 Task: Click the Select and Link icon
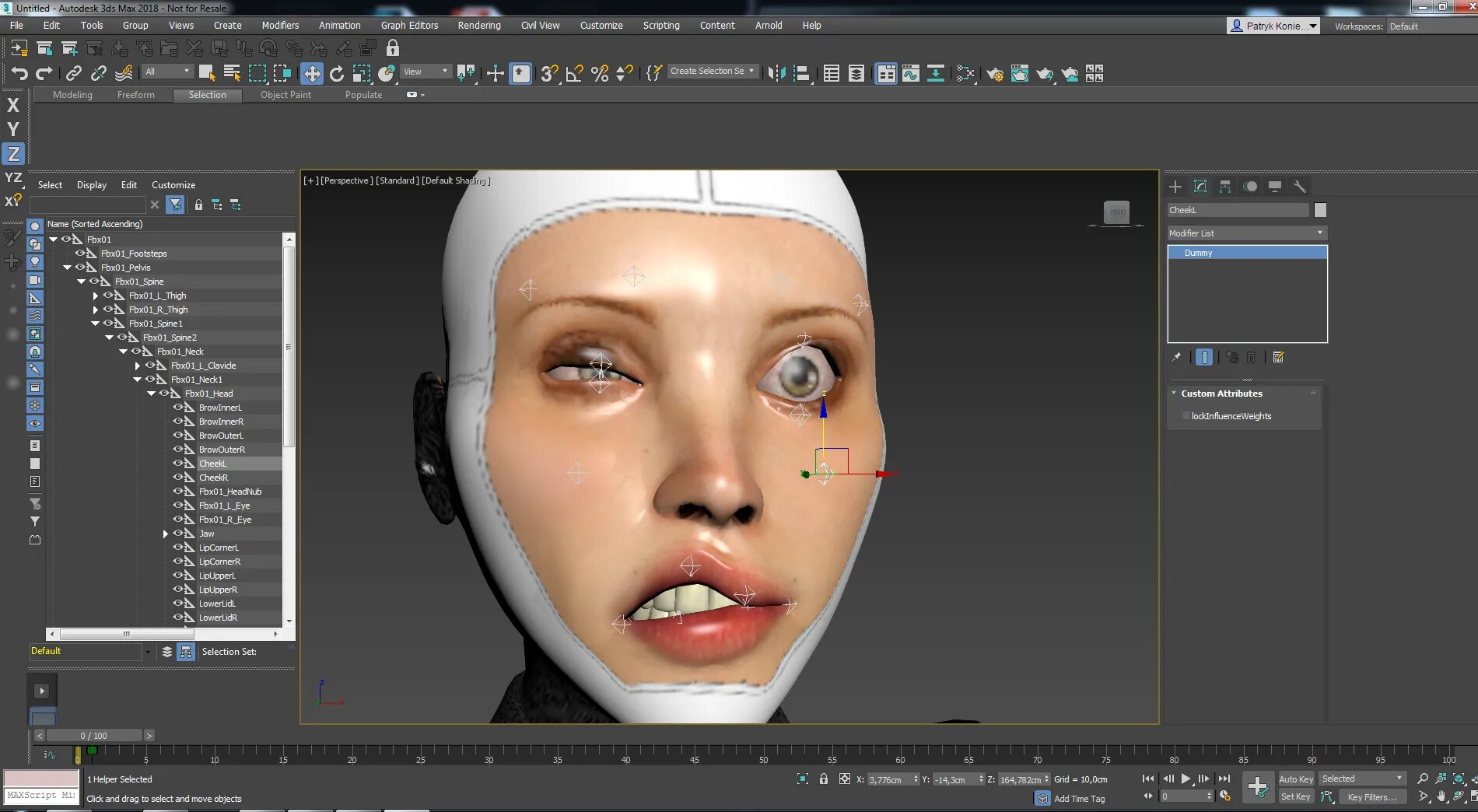tap(74, 74)
